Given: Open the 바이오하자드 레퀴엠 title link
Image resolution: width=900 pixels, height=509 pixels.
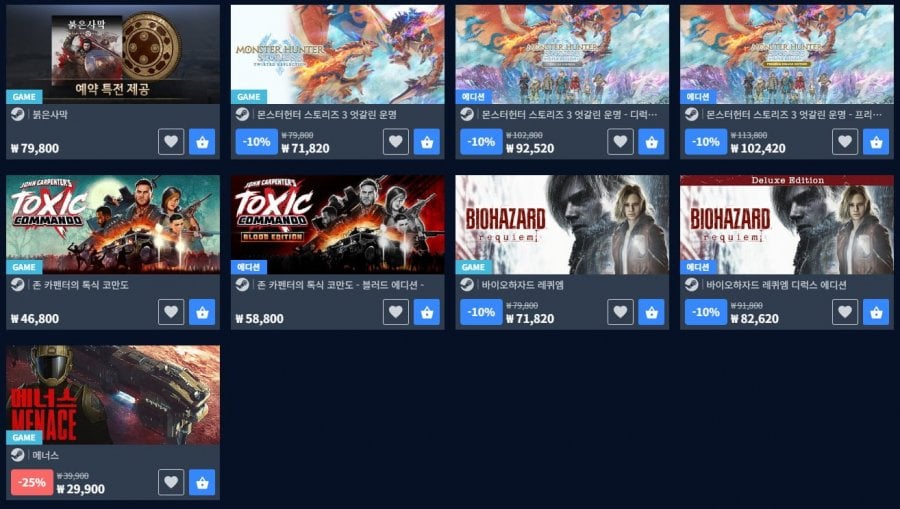Looking at the screenshot, I should click(x=522, y=285).
